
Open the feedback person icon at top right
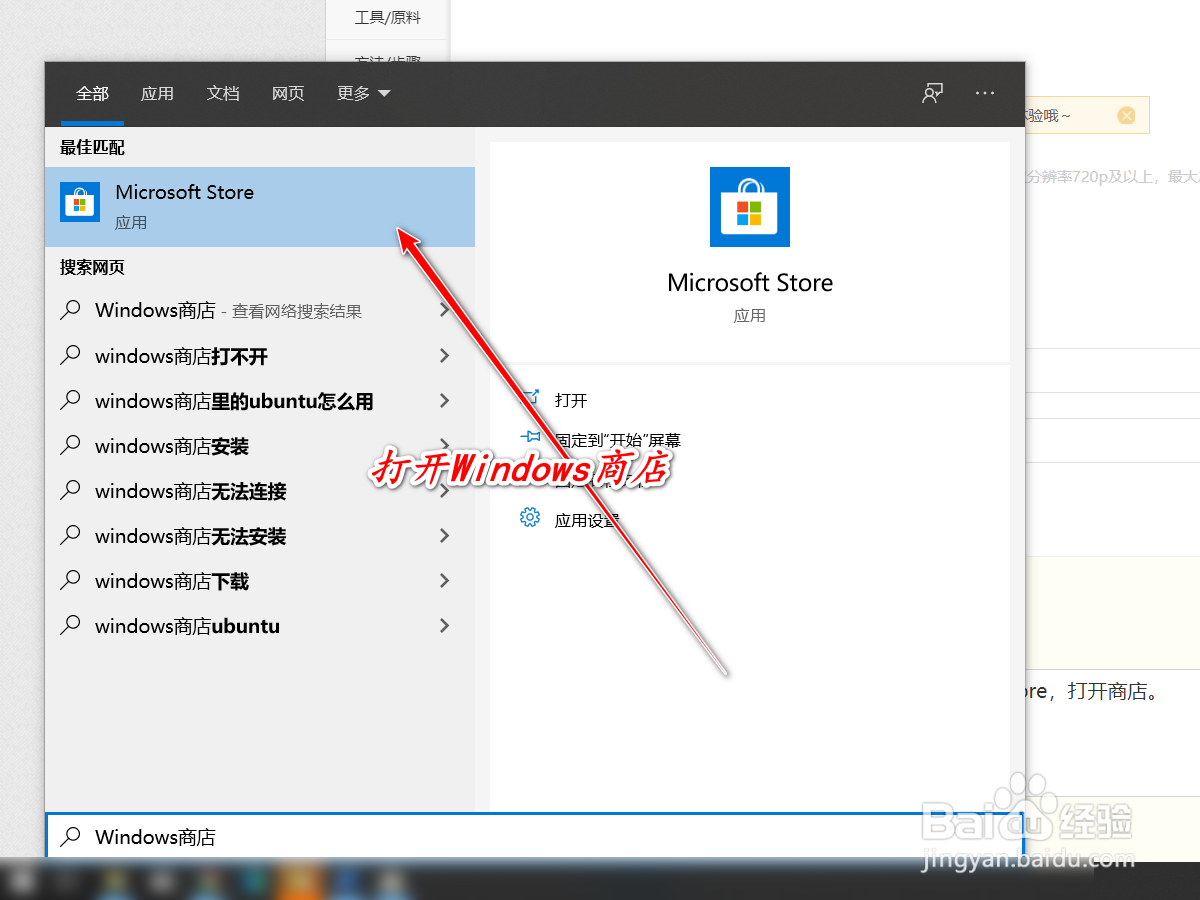point(932,93)
